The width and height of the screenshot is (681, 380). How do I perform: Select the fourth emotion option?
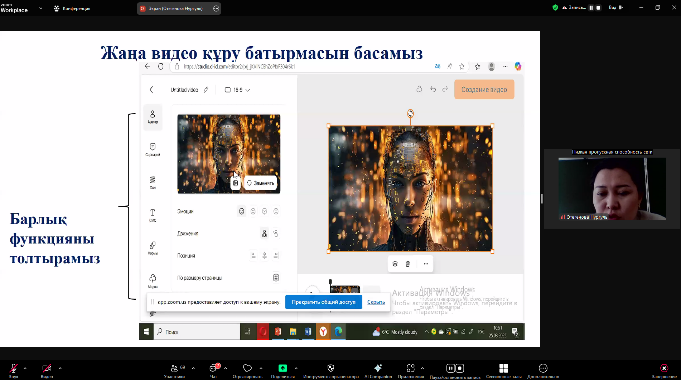coord(276,211)
